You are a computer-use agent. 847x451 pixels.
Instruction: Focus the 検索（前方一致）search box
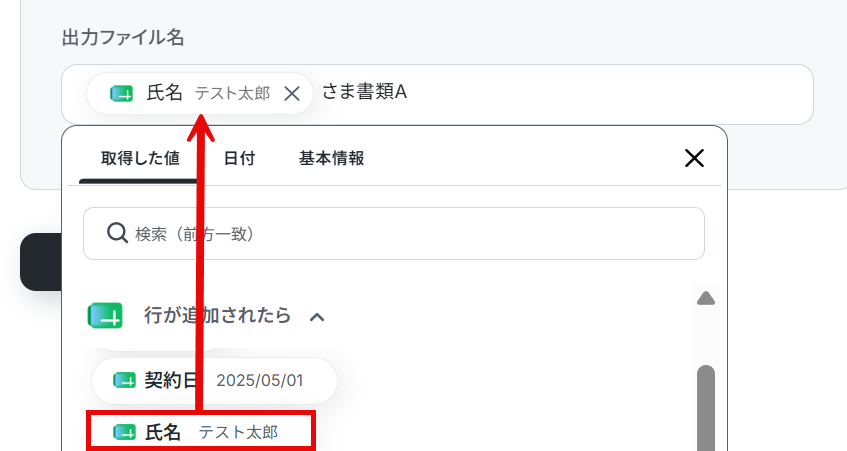[394, 233]
